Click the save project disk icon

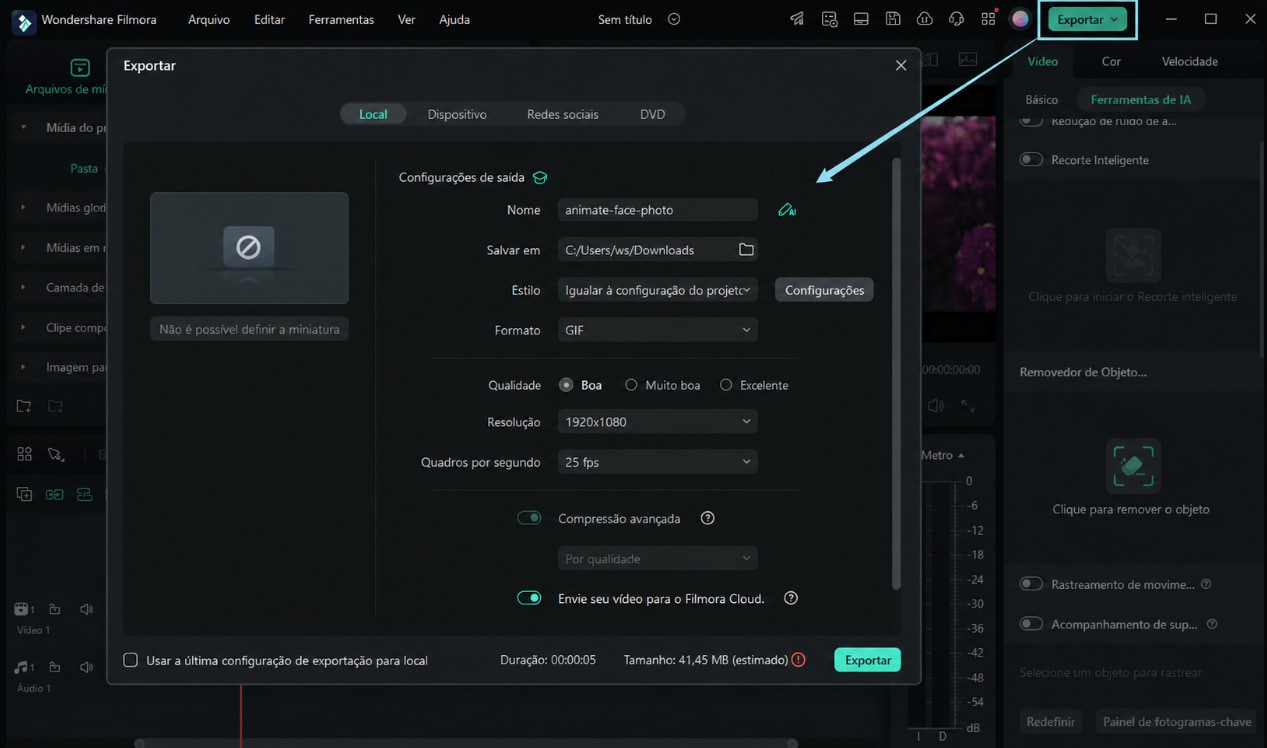click(893, 19)
